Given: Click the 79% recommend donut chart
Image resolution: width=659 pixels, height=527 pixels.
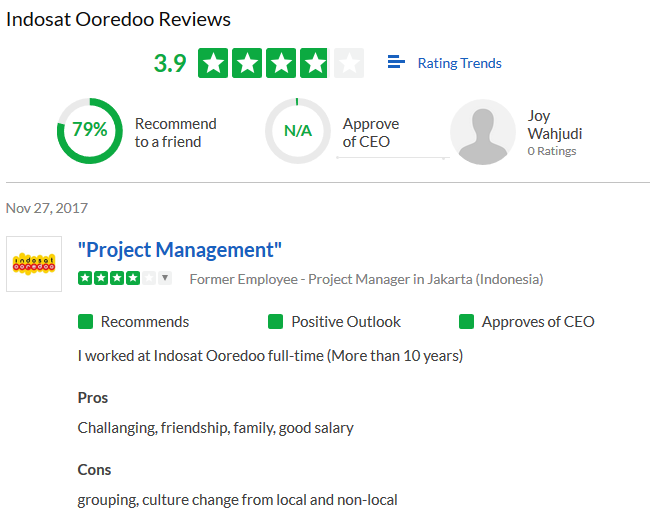Looking at the screenshot, I should point(90,131).
